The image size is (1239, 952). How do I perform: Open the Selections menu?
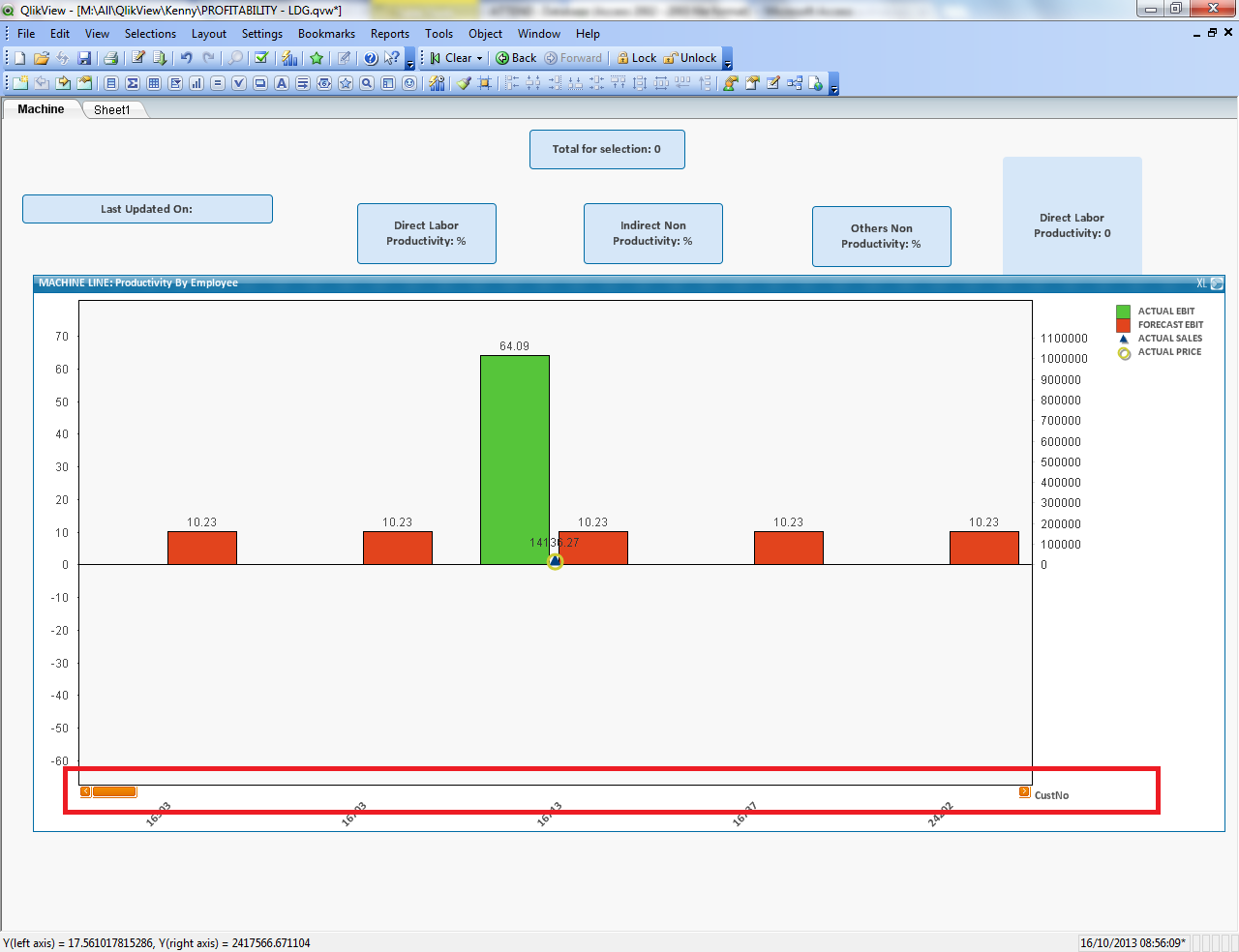click(x=150, y=33)
